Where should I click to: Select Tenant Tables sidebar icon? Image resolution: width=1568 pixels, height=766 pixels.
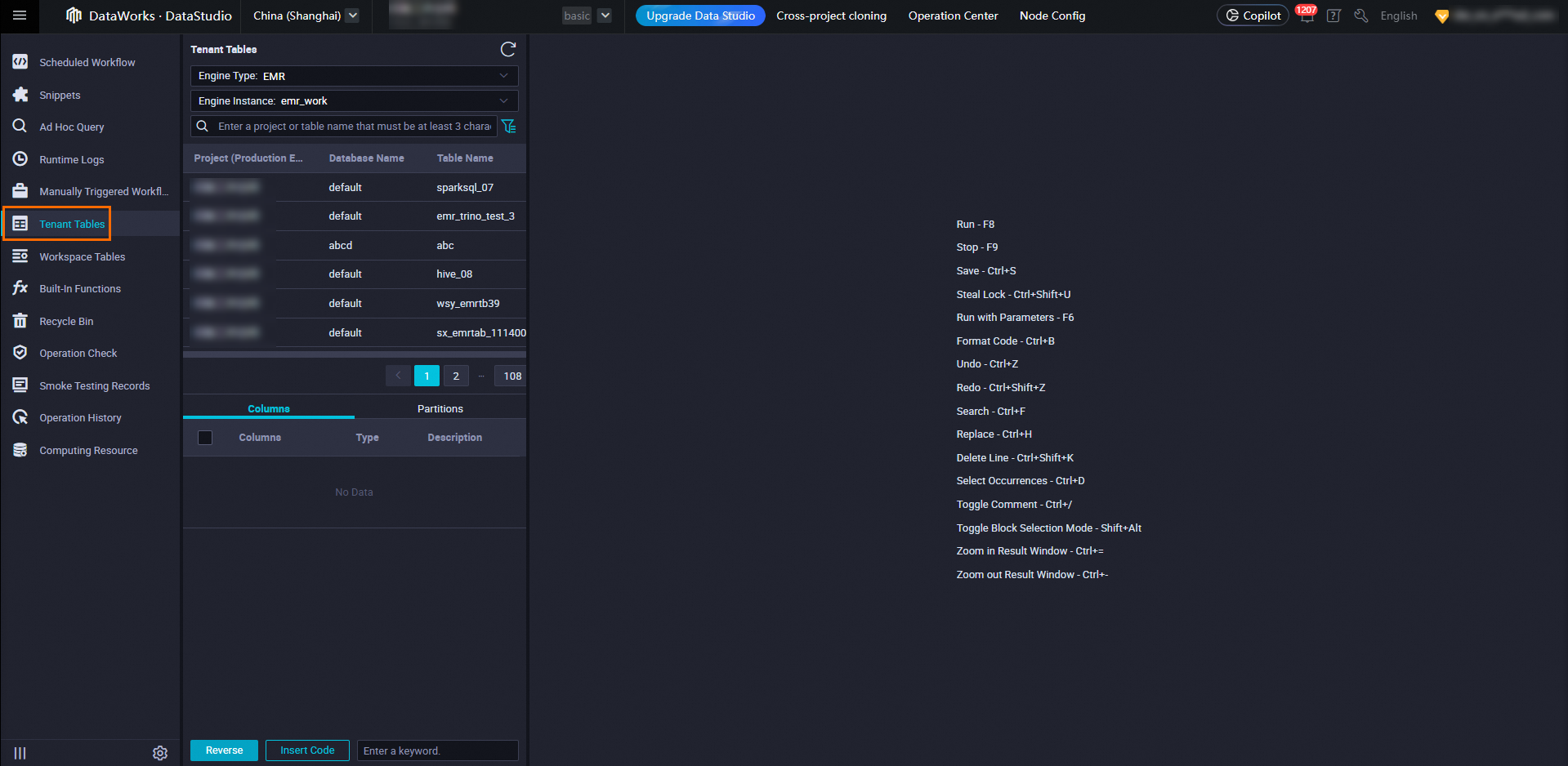coord(20,224)
